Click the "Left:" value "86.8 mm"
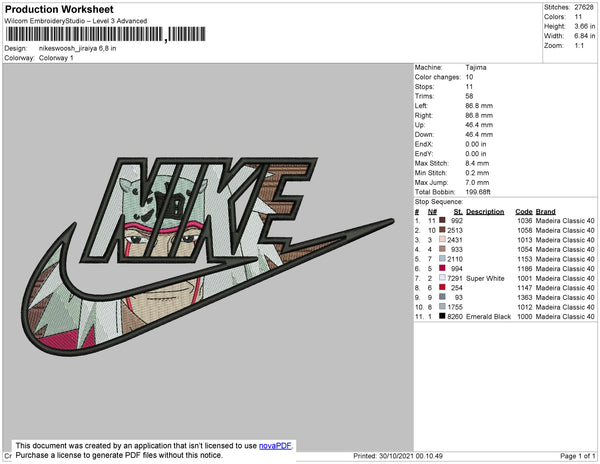Image resolution: width=600 pixels, height=464 pixels. click(479, 106)
